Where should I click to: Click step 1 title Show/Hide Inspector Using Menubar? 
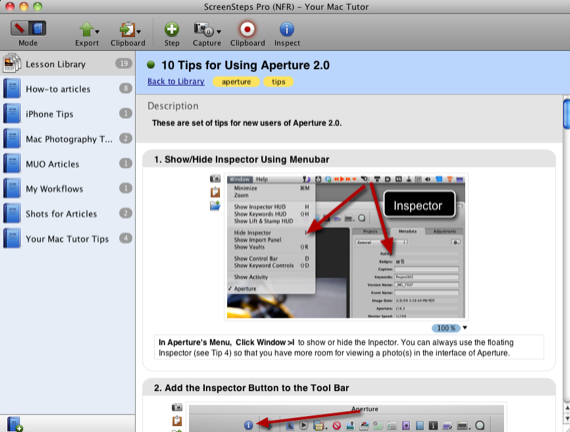tap(241, 160)
